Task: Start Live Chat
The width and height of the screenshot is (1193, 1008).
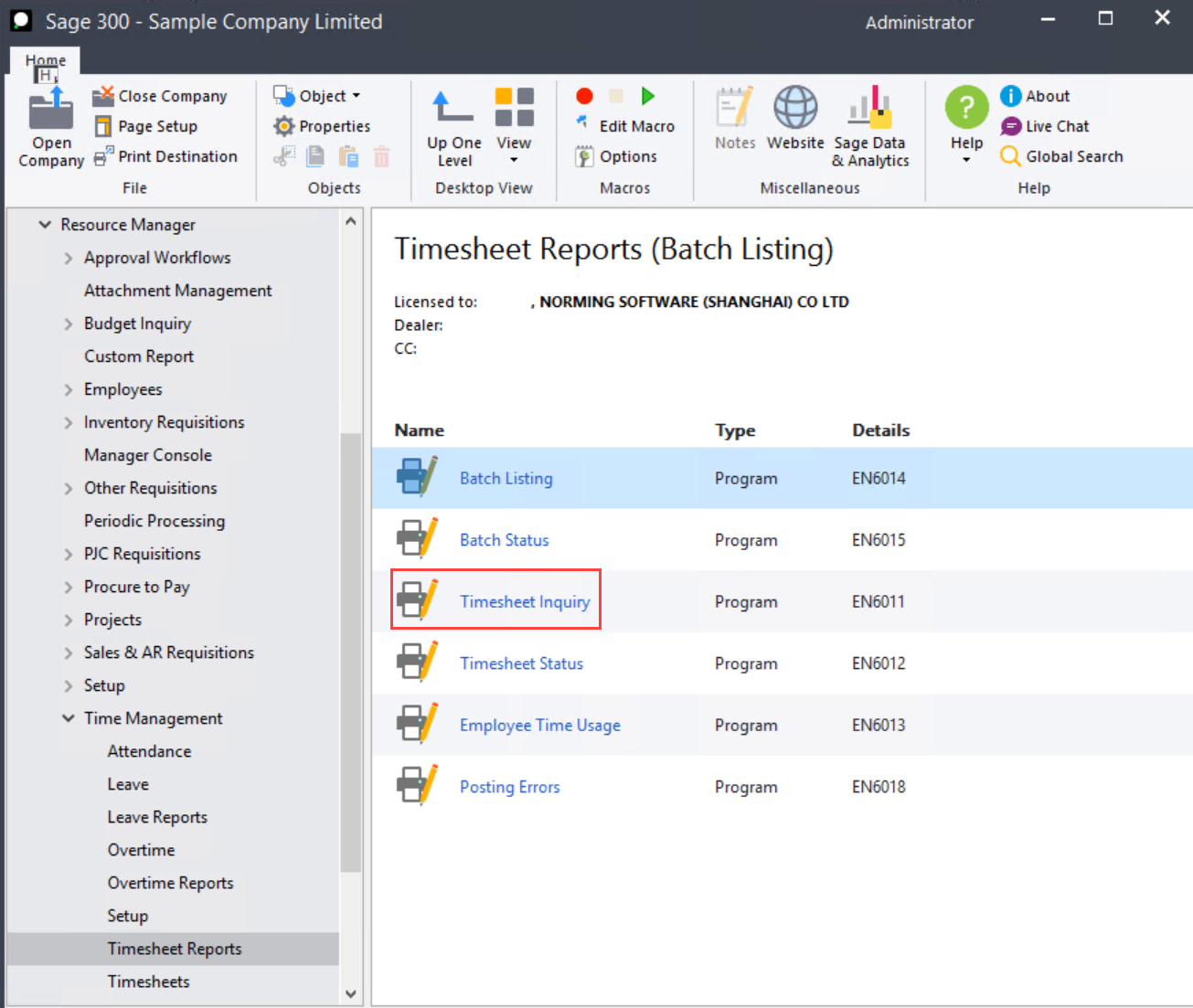Action: (x=1045, y=126)
